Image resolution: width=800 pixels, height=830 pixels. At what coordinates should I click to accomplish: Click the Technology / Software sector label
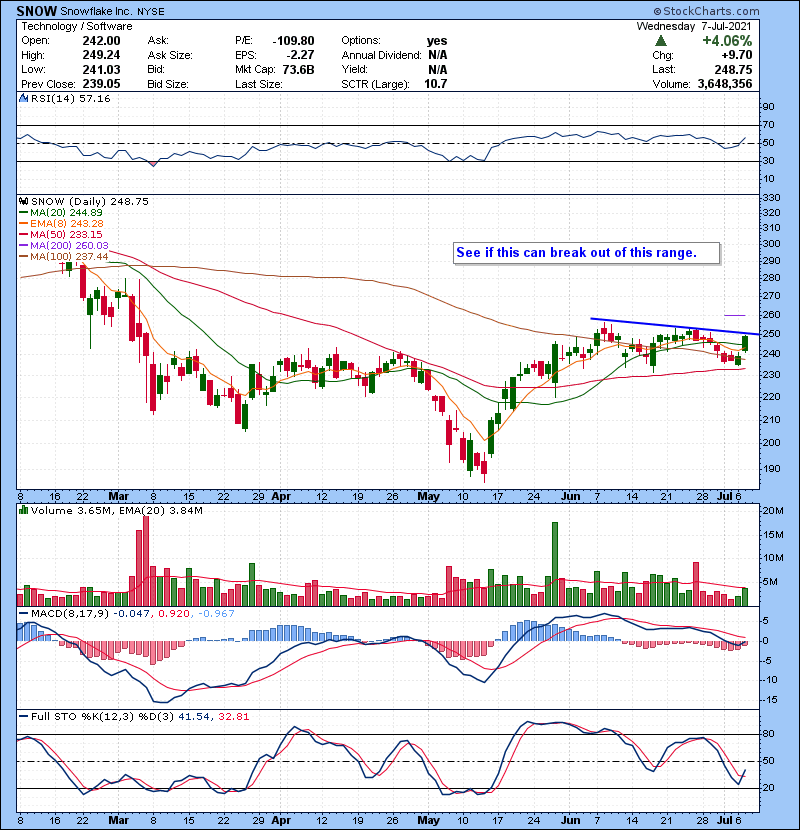click(77, 26)
